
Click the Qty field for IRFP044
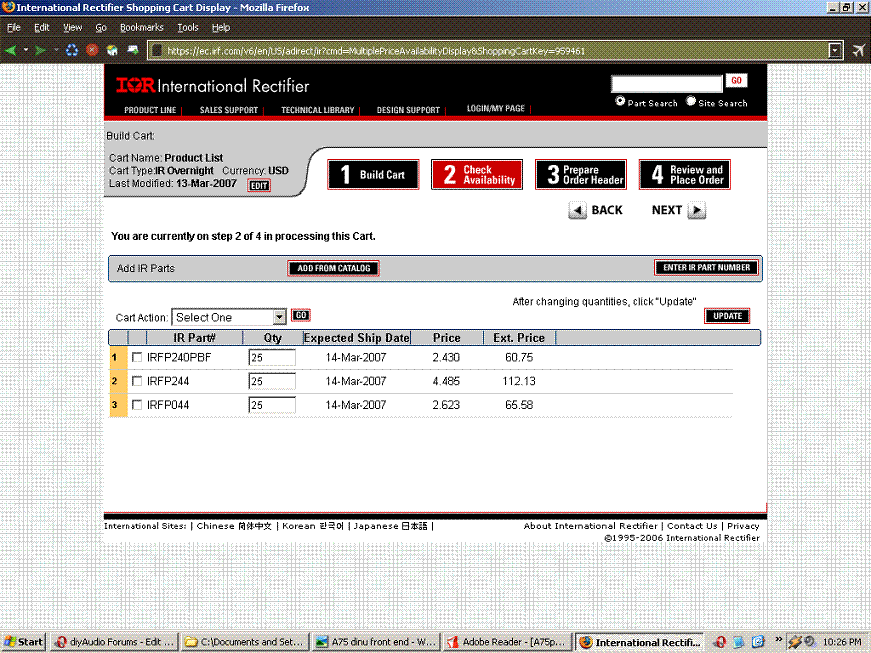[272, 405]
